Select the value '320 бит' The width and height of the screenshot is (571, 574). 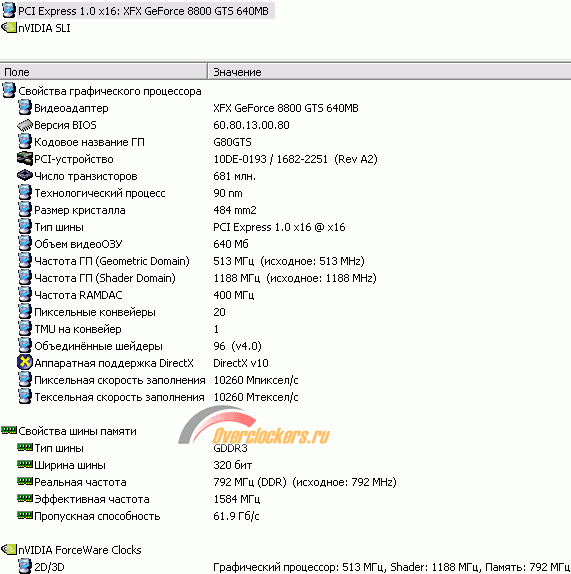(x=232, y=465)
